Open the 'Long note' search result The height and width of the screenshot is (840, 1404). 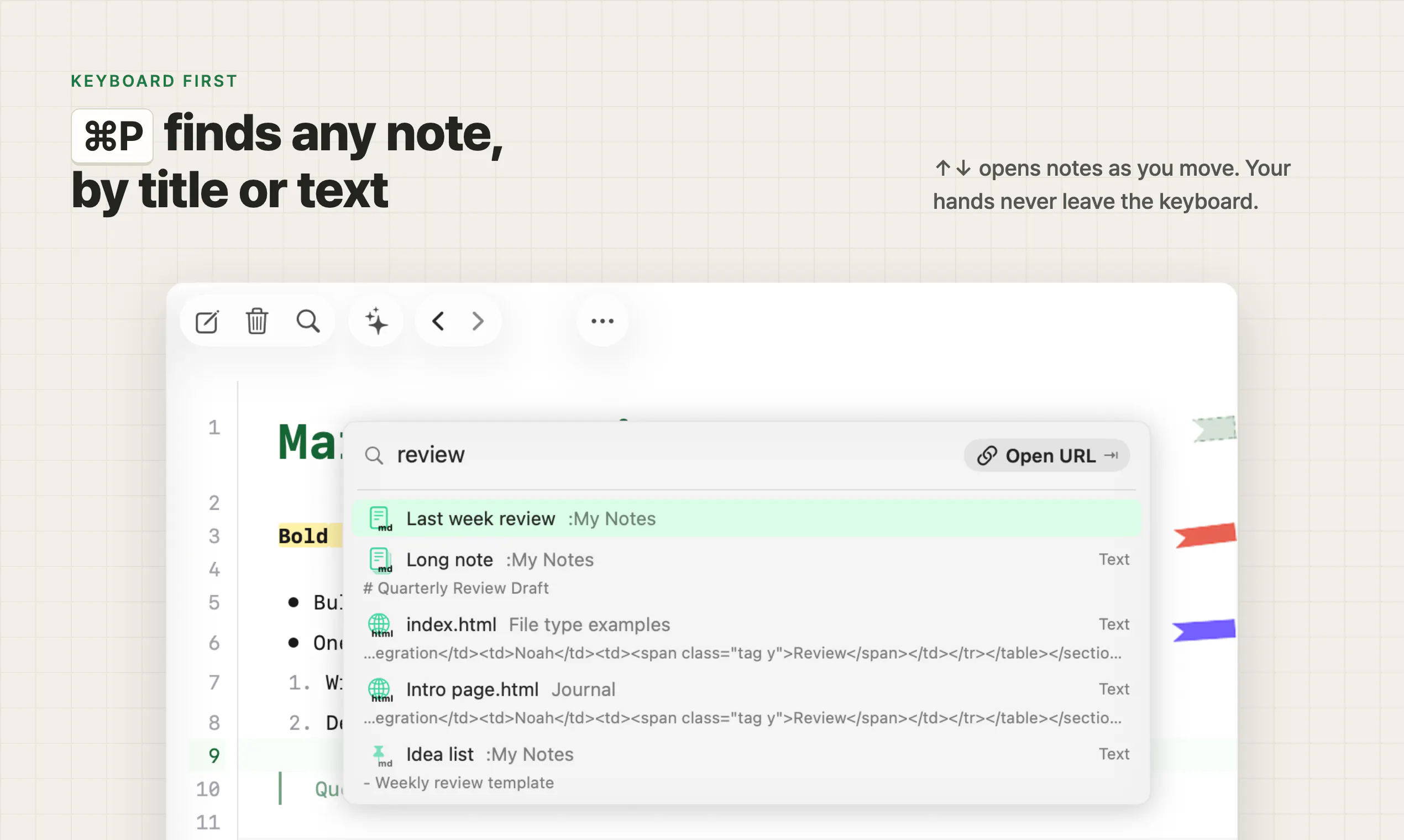coord(746,573)
